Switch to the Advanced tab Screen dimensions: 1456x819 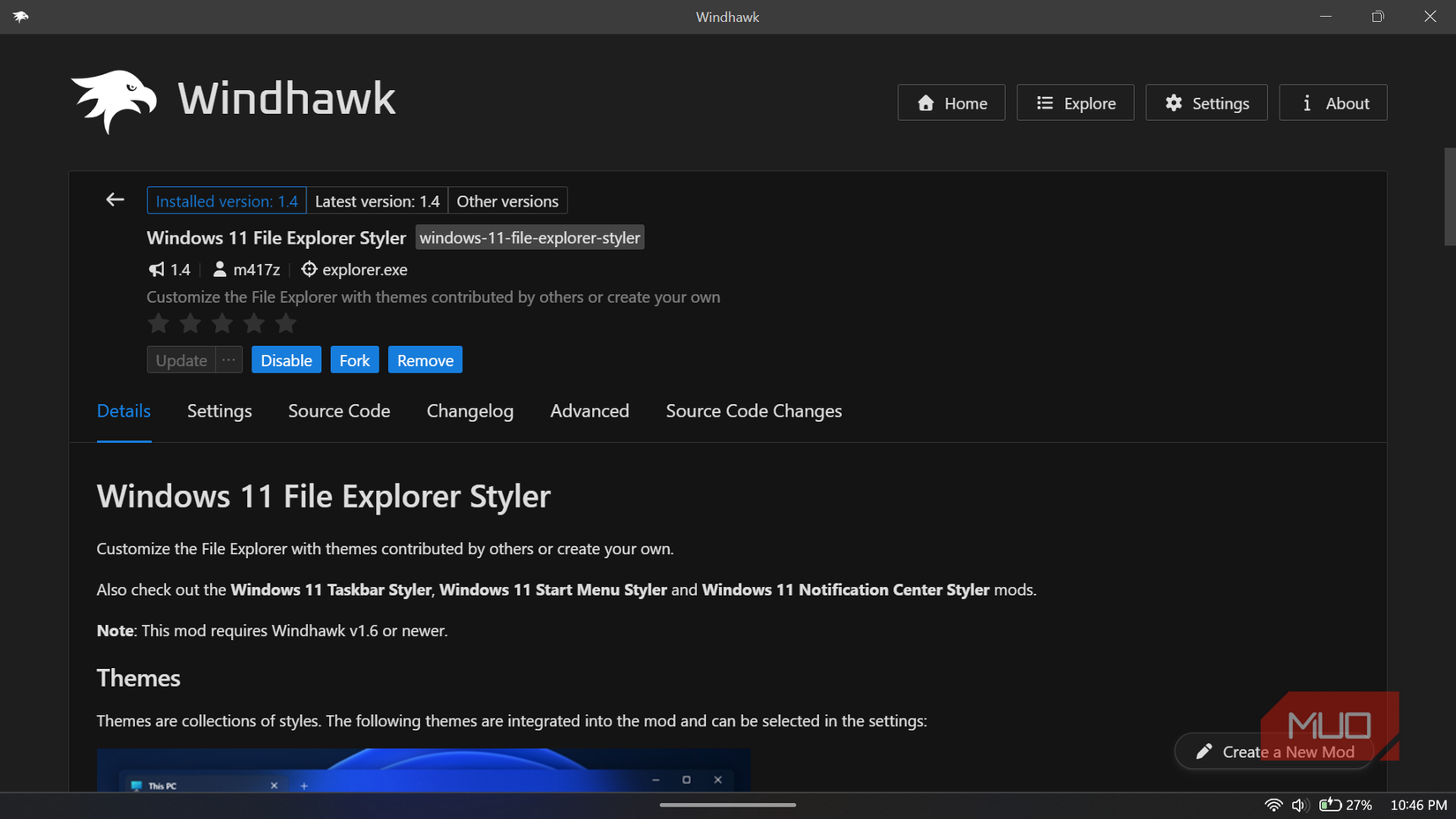coord(589,411)
